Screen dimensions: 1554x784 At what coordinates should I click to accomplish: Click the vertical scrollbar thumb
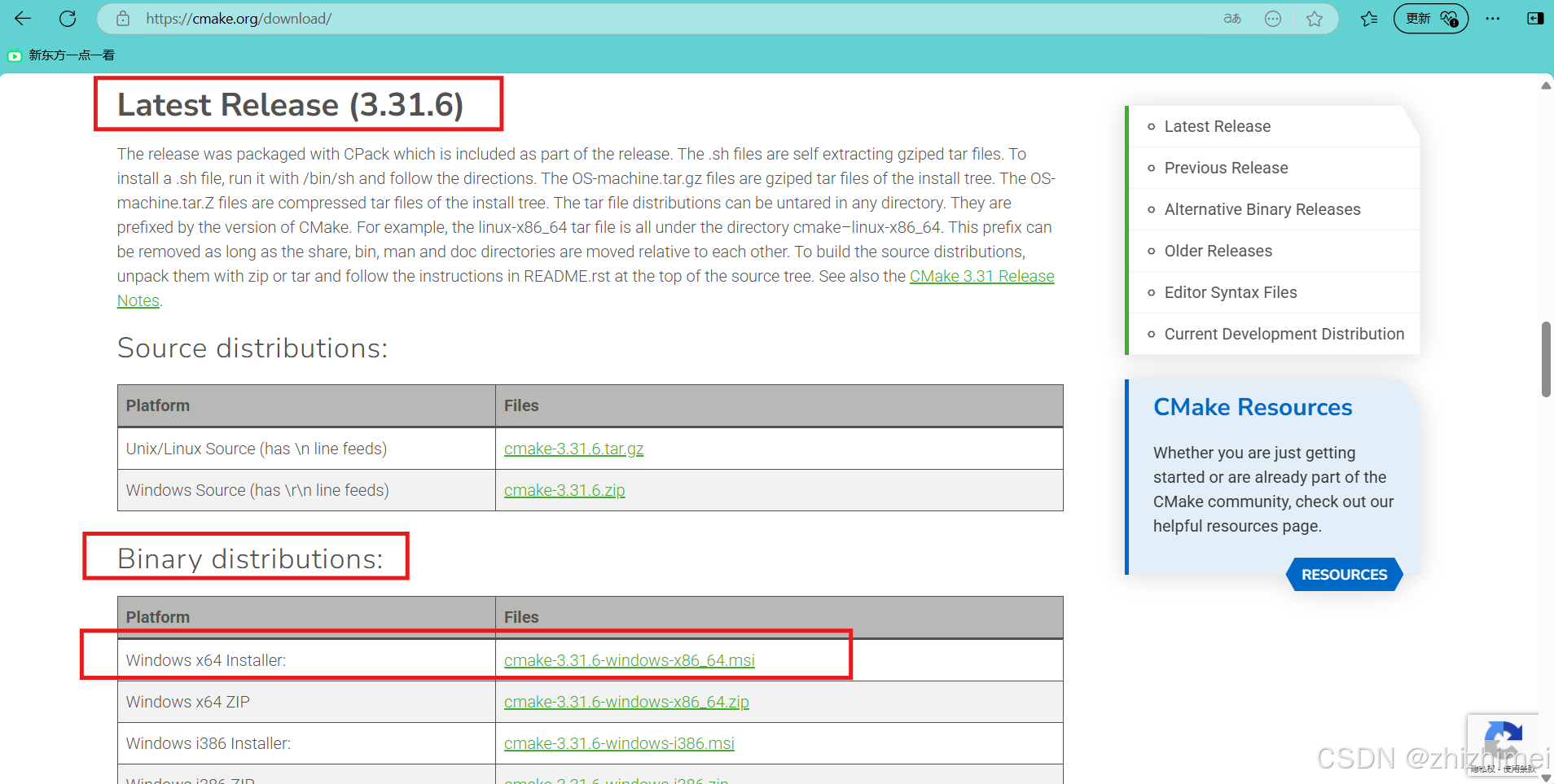pos(1545,359)
